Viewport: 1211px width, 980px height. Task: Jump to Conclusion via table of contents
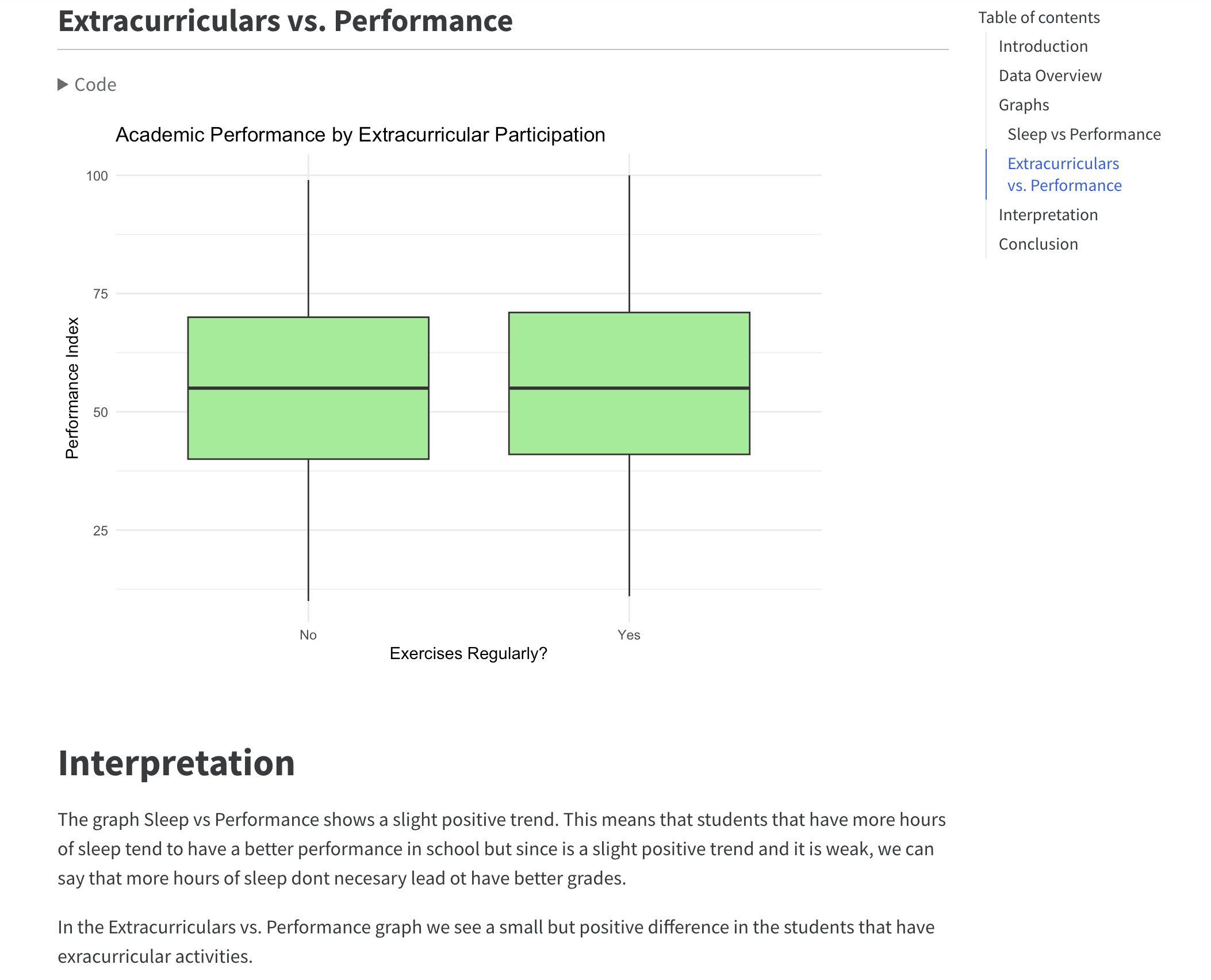pyautogui.click(x=1038, y=244)
